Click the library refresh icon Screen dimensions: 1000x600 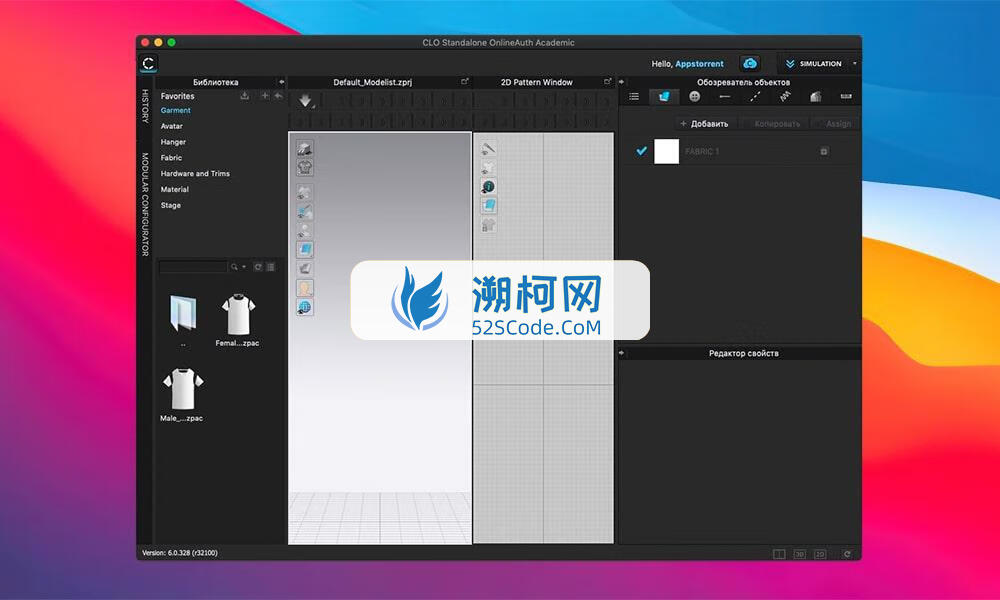coord(258,267)
